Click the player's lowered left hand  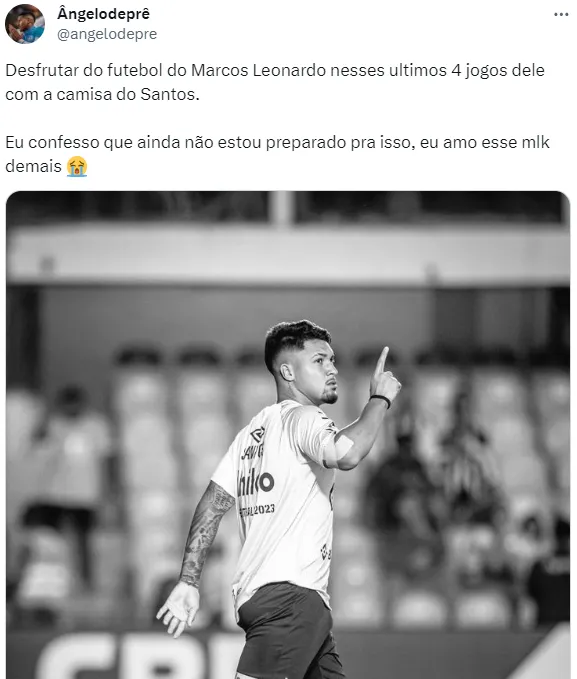click(178, 608)
